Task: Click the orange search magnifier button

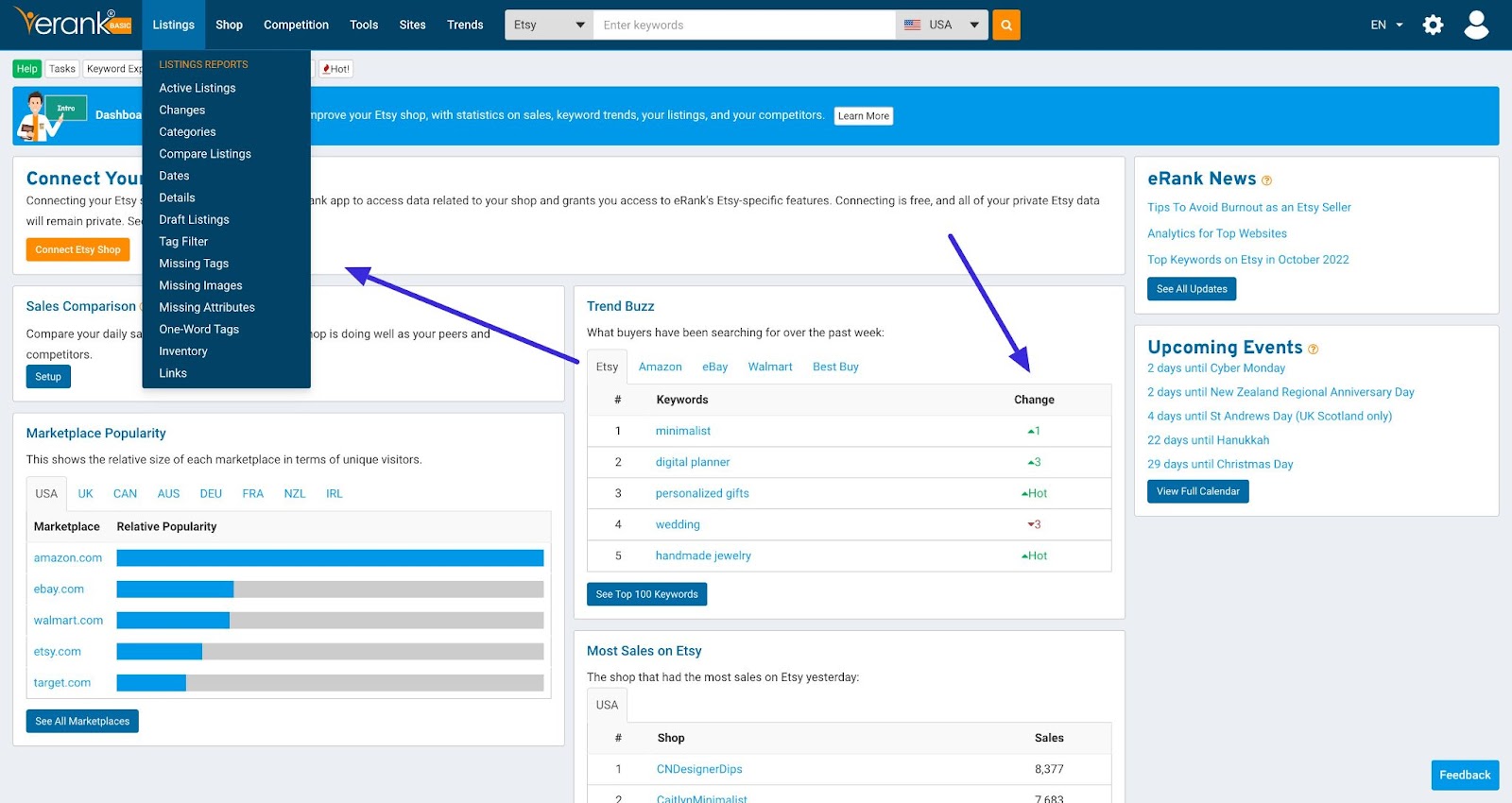Action: [1006, 25]
